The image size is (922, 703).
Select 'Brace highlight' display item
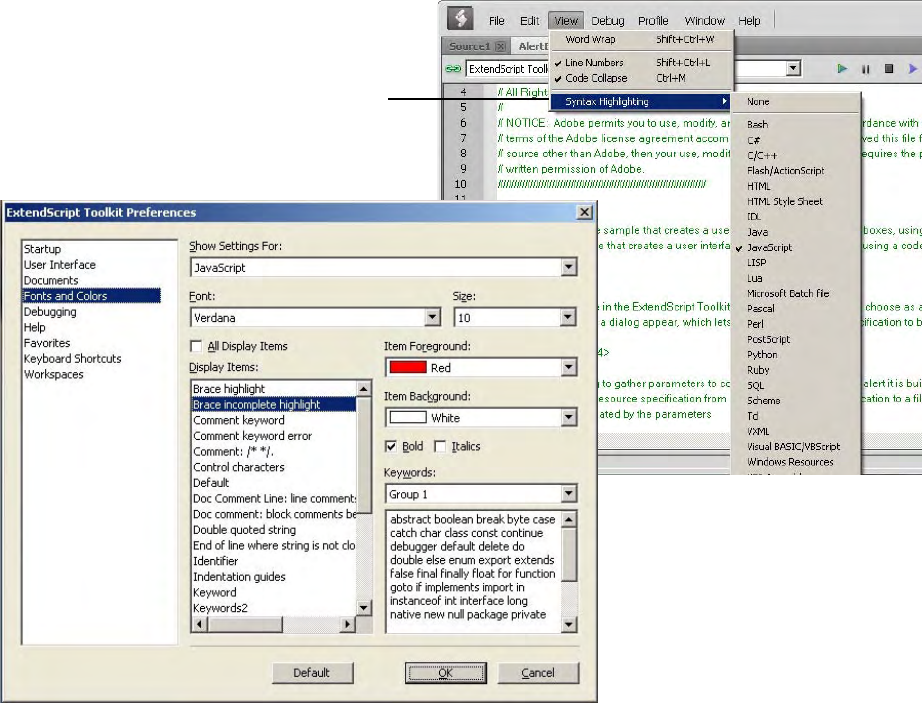pyautogui.click(x=229, y=389)
